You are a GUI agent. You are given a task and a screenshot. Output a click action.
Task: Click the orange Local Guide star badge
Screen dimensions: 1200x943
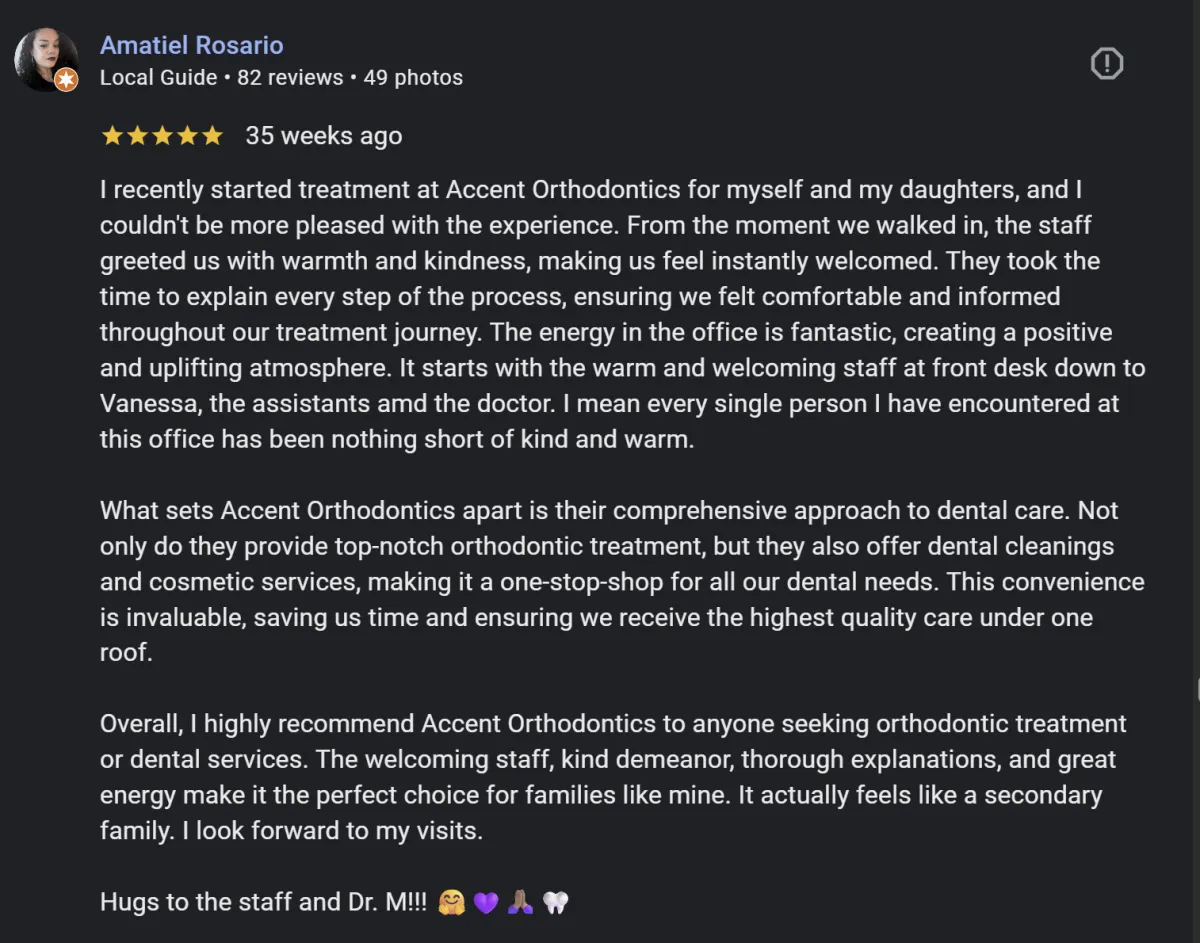tap(66, 80)
